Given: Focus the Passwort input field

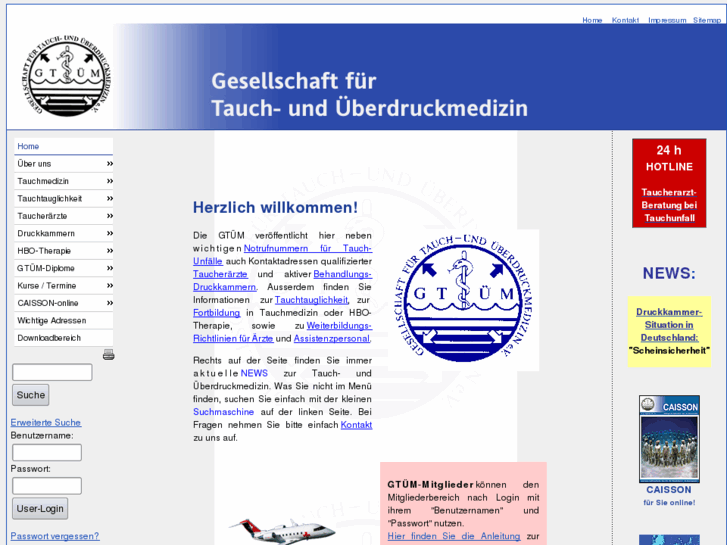Looking at the screenshot, I should (x=47, y=486).
